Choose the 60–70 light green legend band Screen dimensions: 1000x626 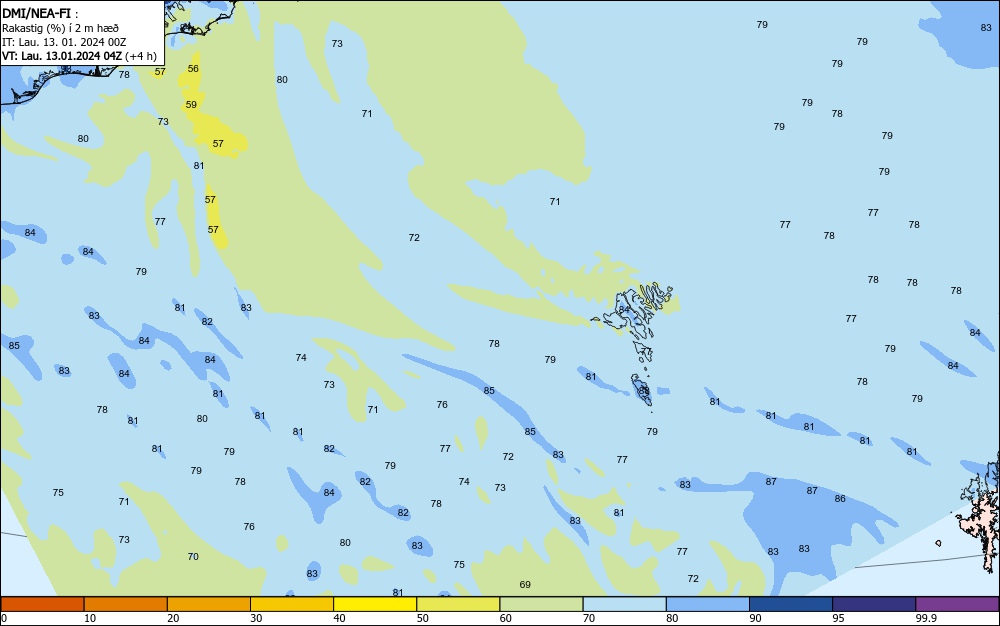[x=541, y=604]
